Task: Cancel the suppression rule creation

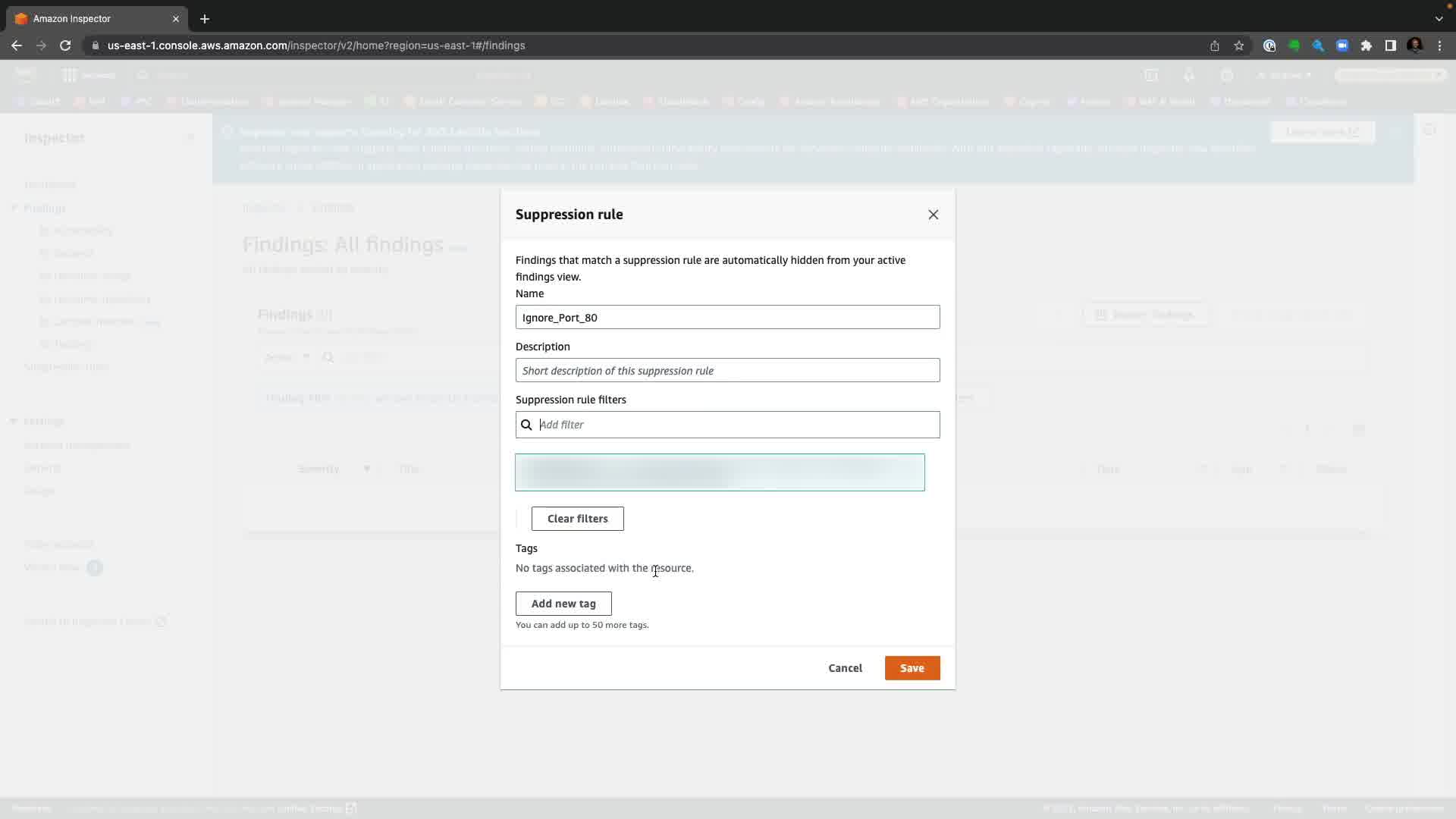Action: (x=845, y=668)
